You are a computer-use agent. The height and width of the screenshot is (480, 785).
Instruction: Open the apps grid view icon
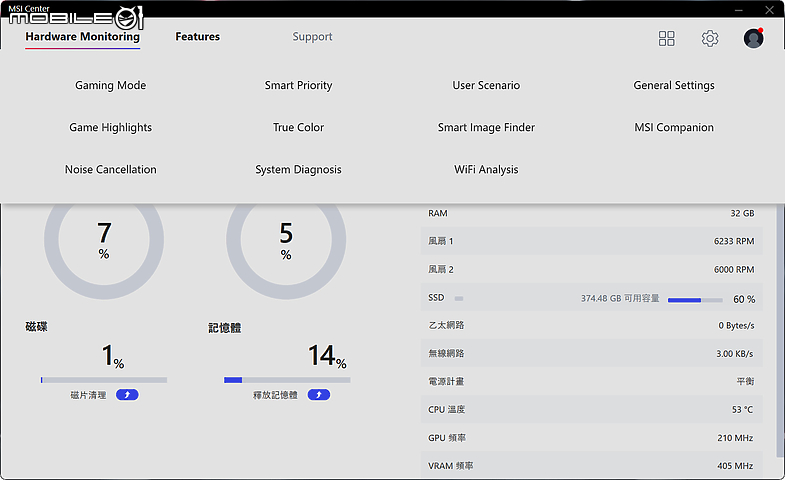[666, 39]
